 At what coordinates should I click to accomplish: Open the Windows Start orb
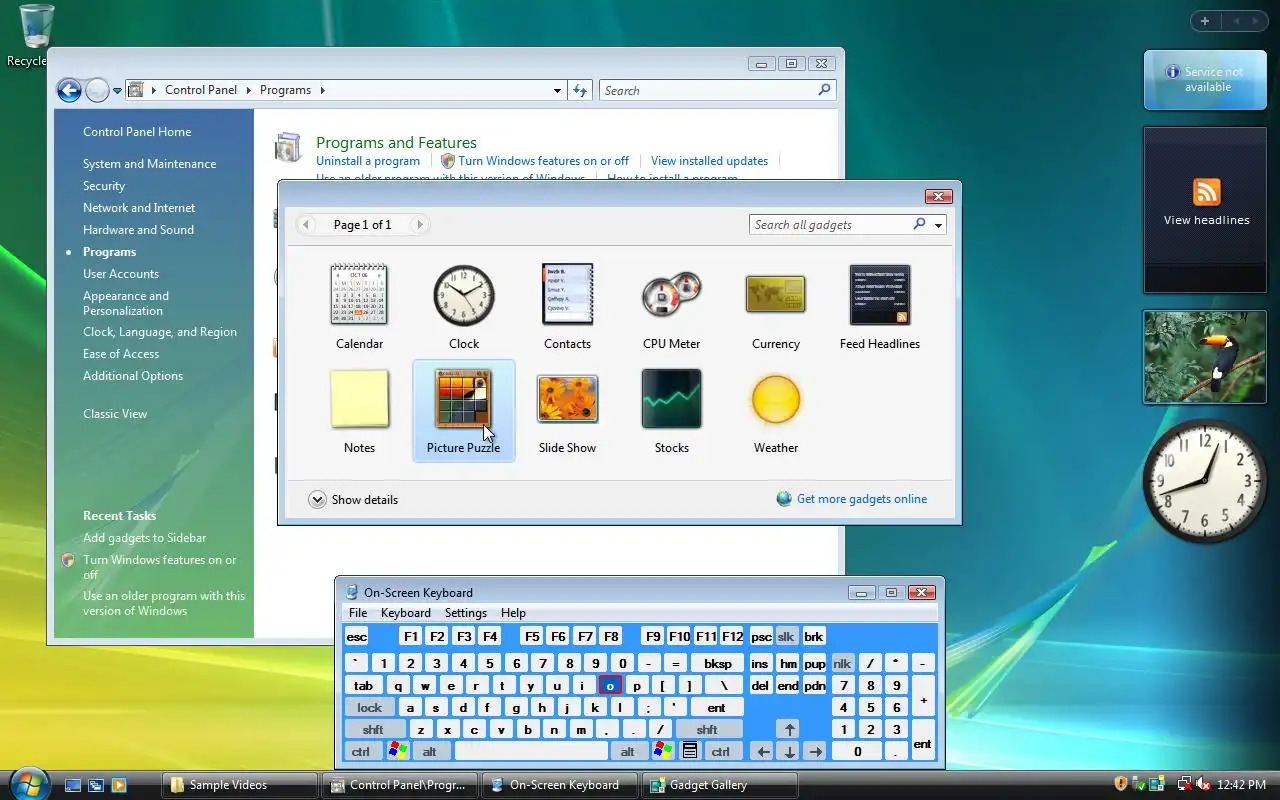click(28, 783)
